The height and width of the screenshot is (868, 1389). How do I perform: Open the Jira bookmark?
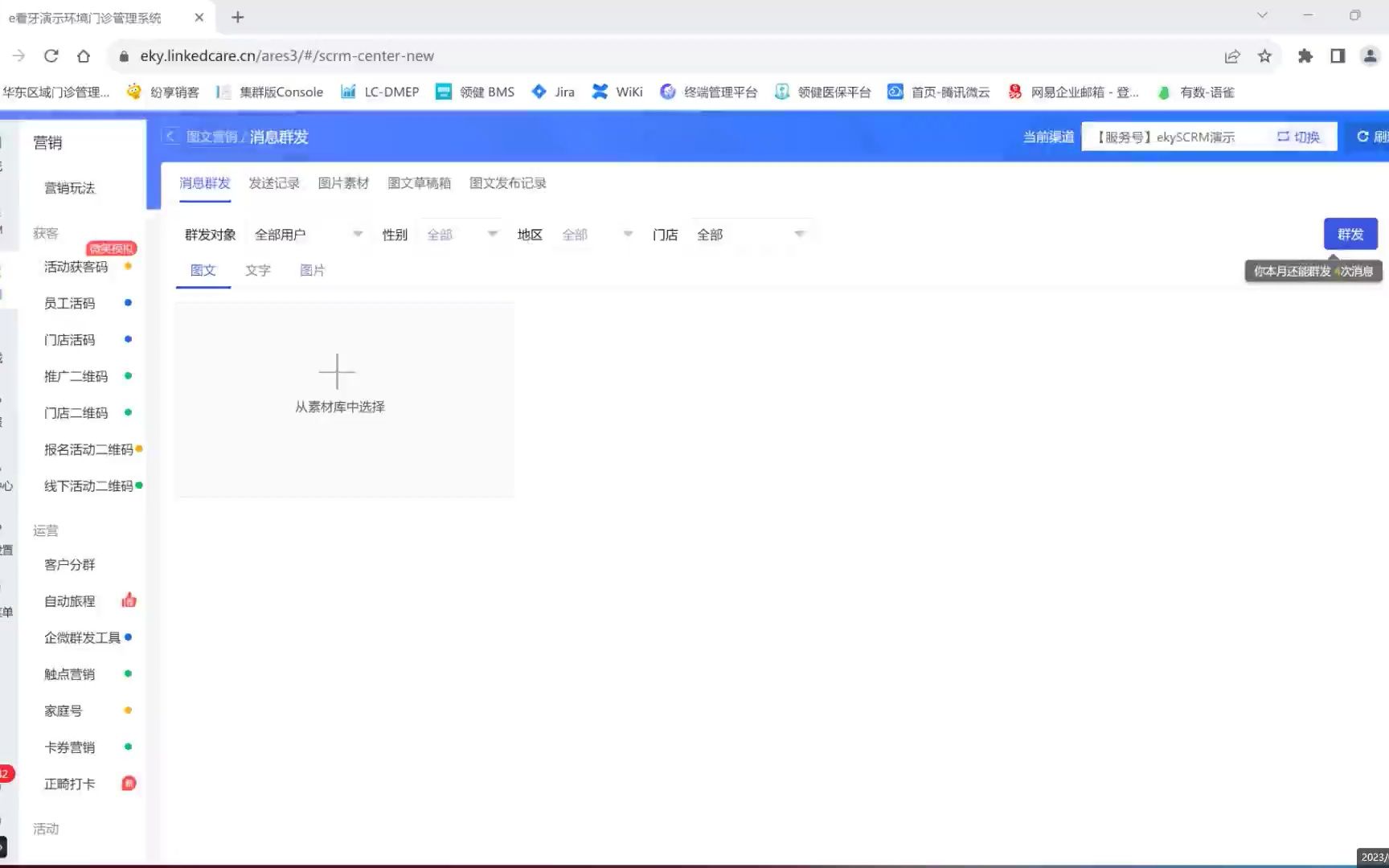click(554, 92)
